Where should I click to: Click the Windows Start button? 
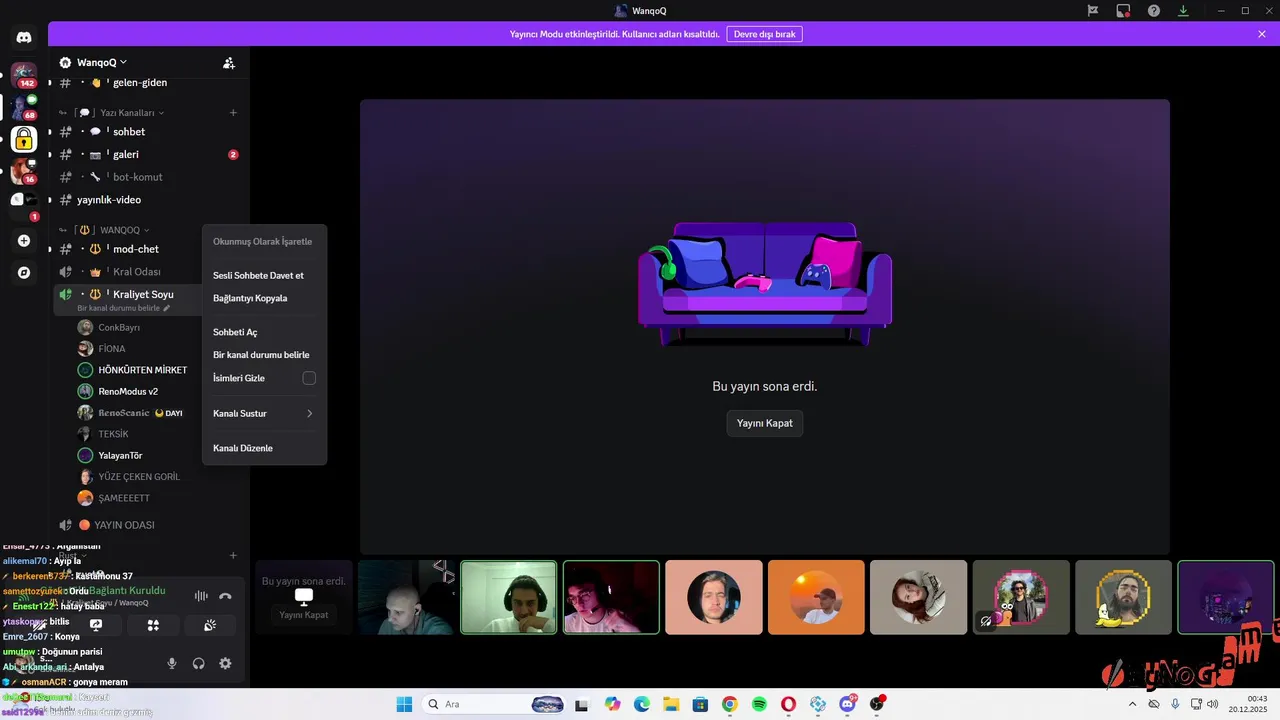tap(404, 704)
